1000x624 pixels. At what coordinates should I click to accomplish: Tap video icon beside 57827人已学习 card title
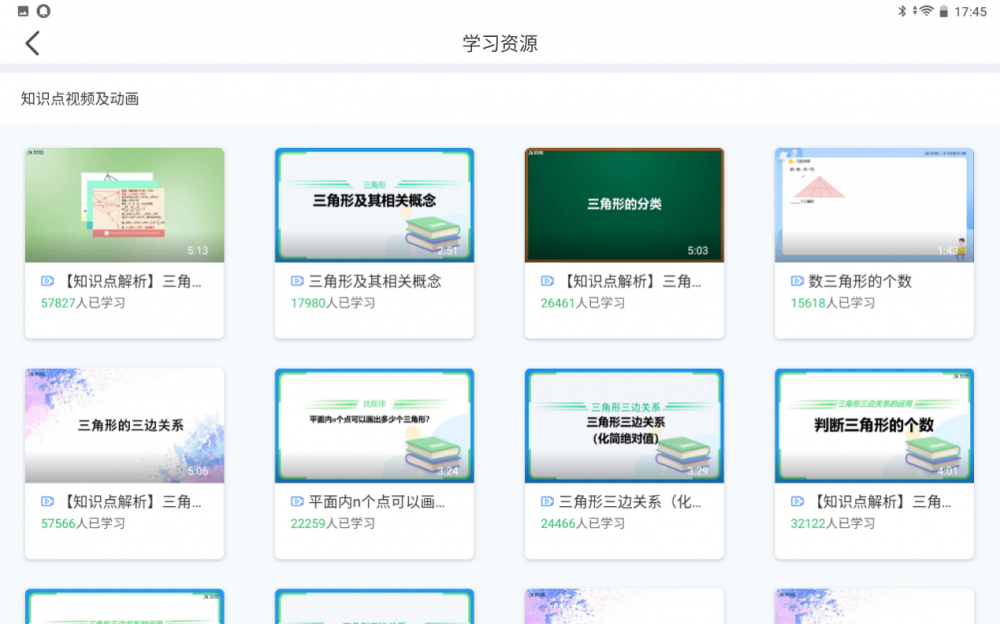[47, 281]
